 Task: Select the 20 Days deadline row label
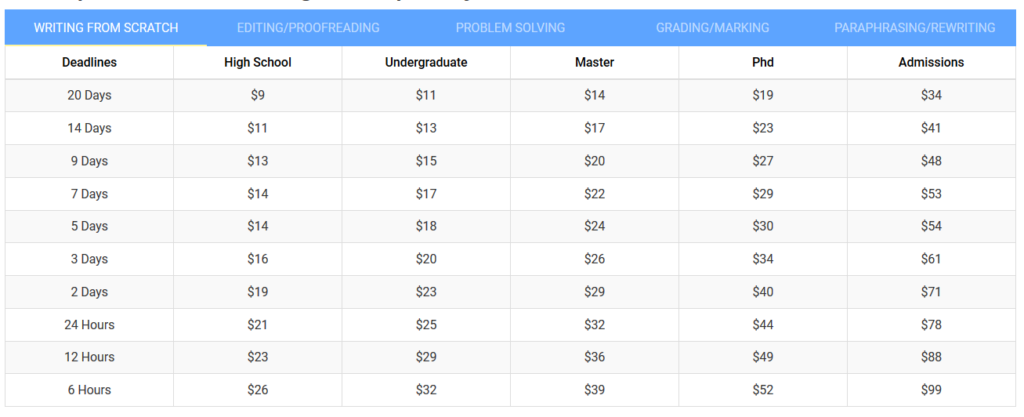89,95
